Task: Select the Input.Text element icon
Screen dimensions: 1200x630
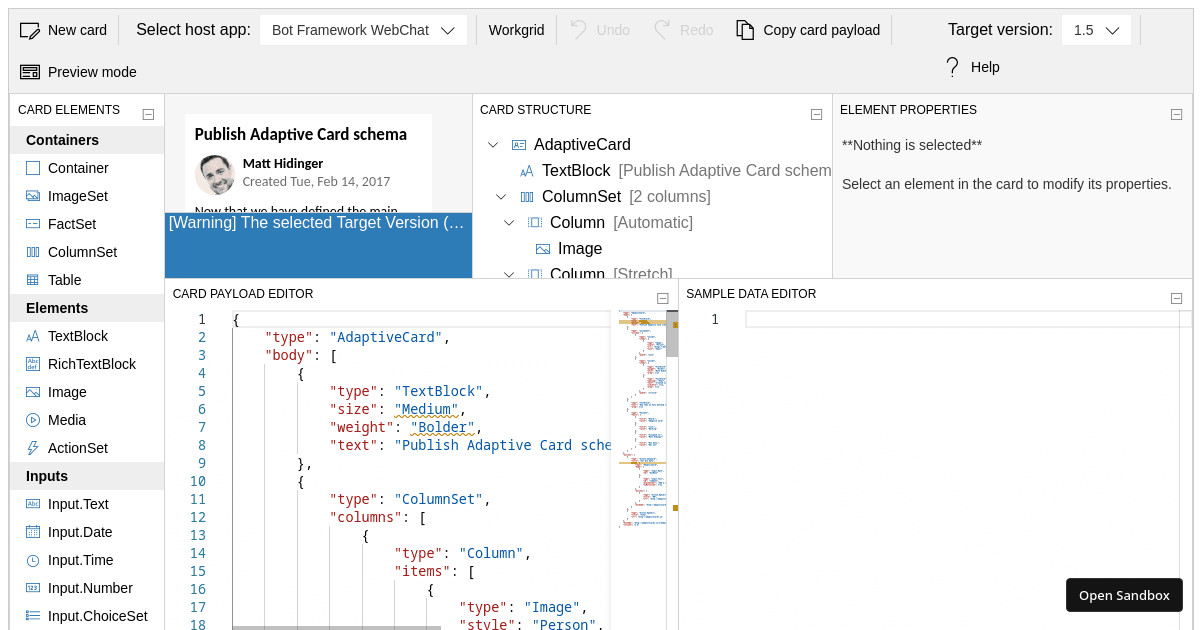Action: click(33, 504)
